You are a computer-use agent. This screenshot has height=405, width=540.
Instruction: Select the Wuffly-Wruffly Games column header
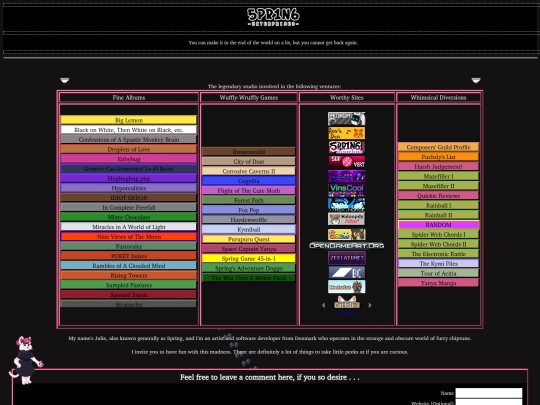tap(249, 97)
